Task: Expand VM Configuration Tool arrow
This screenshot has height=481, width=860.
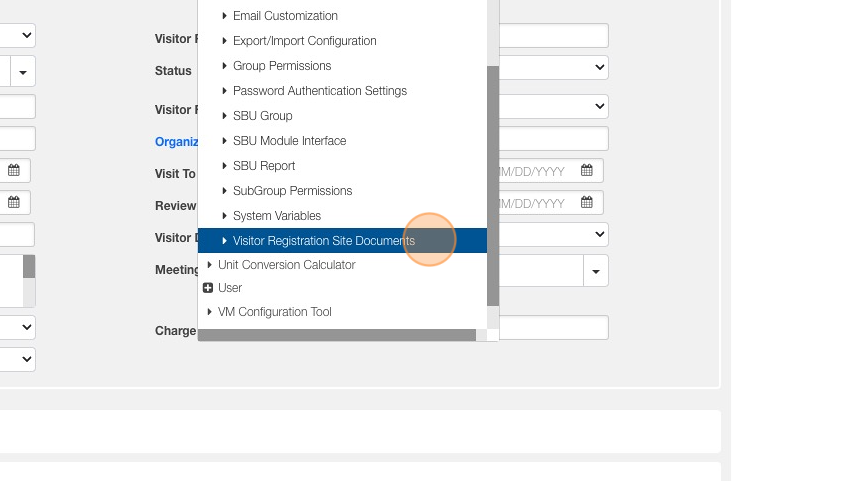Action: pyautogui.click(x=210, y=312)
